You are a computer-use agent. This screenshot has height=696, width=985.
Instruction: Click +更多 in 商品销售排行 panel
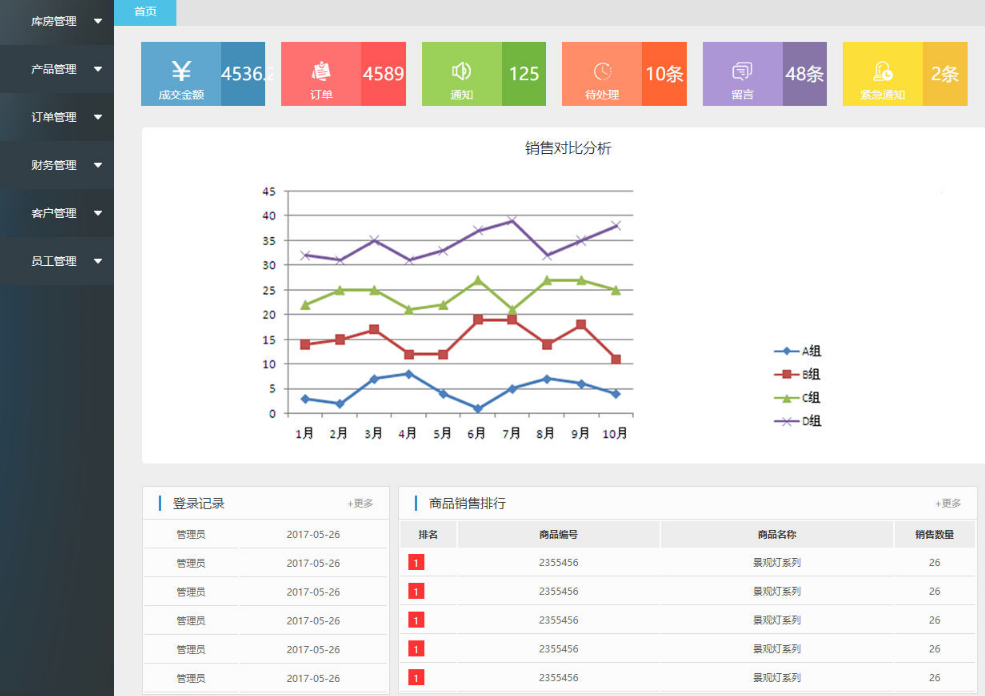point(948,504)
